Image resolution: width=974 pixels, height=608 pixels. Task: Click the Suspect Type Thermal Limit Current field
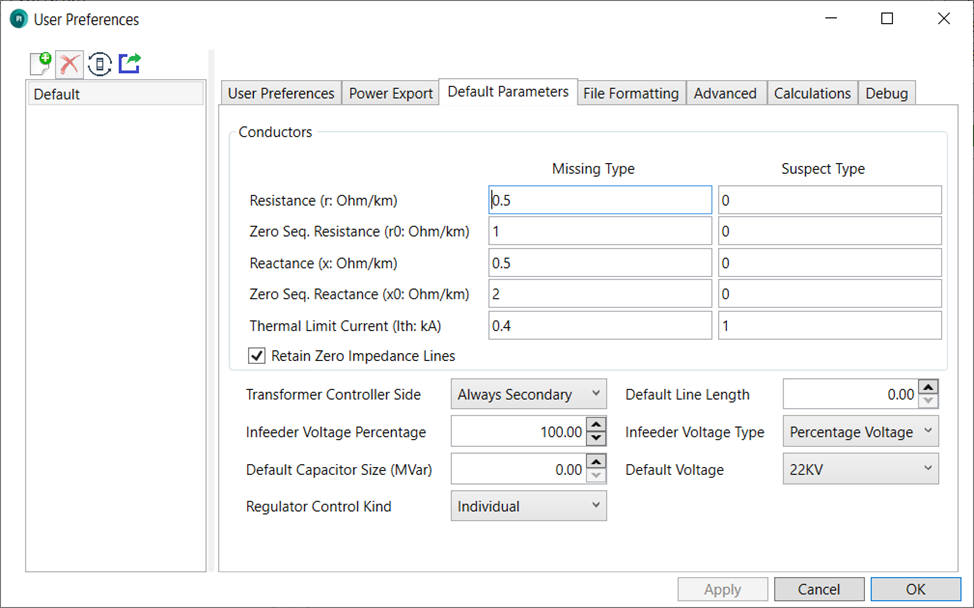(829, 326)
